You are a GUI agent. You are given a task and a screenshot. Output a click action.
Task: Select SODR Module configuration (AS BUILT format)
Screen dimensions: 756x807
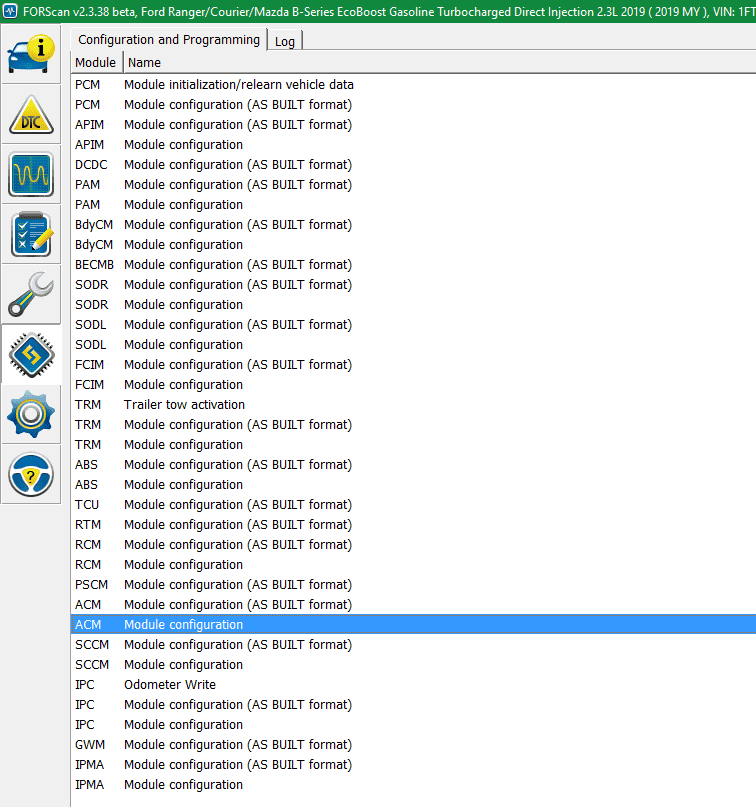click(x=413, y=285)
